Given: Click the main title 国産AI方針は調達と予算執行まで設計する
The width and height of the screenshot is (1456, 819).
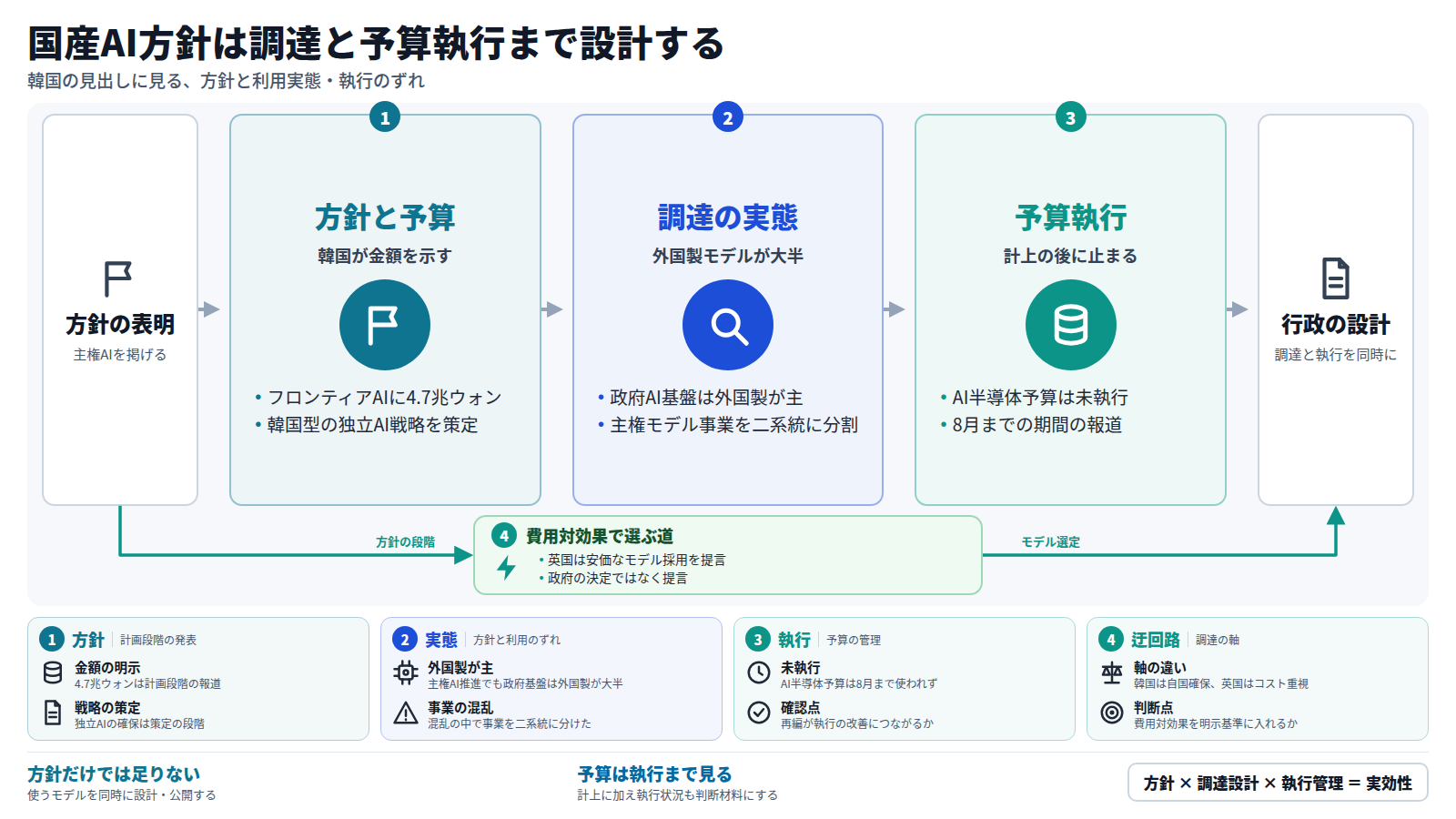Looking at the screenshot, I should click(x=376, y=43).
